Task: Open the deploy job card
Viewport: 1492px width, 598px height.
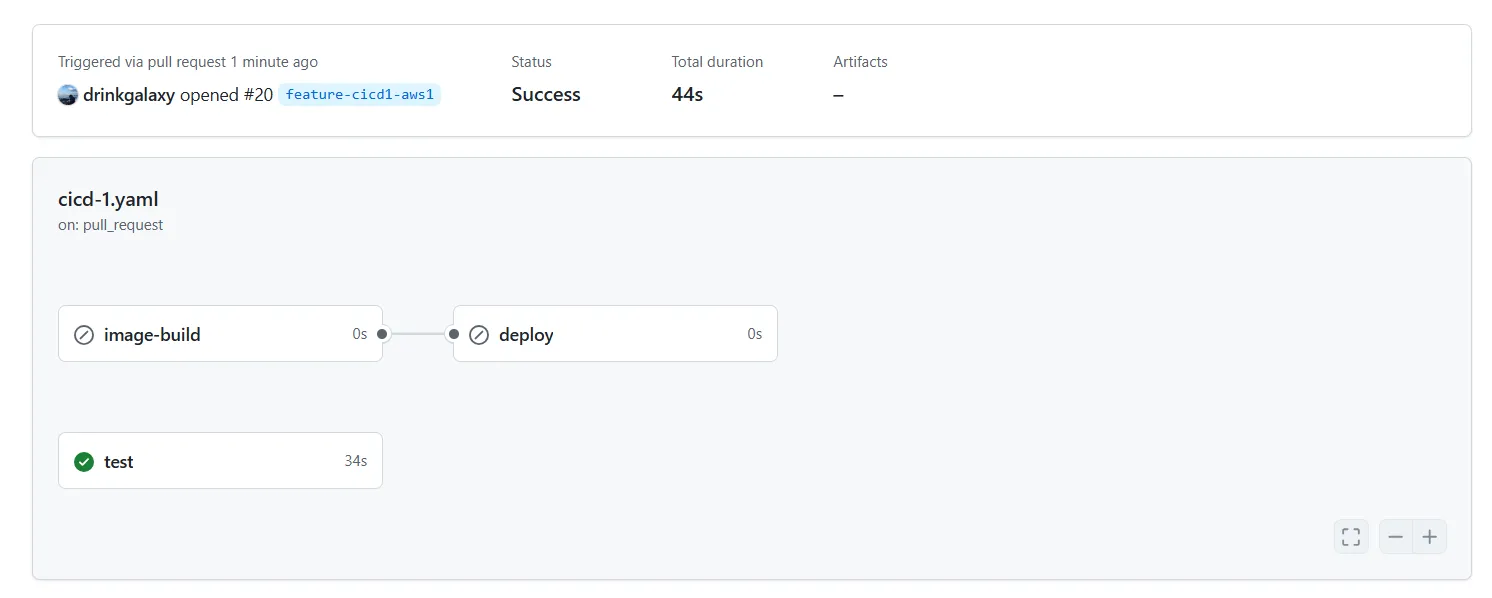Action: click(x=615, y=333)
